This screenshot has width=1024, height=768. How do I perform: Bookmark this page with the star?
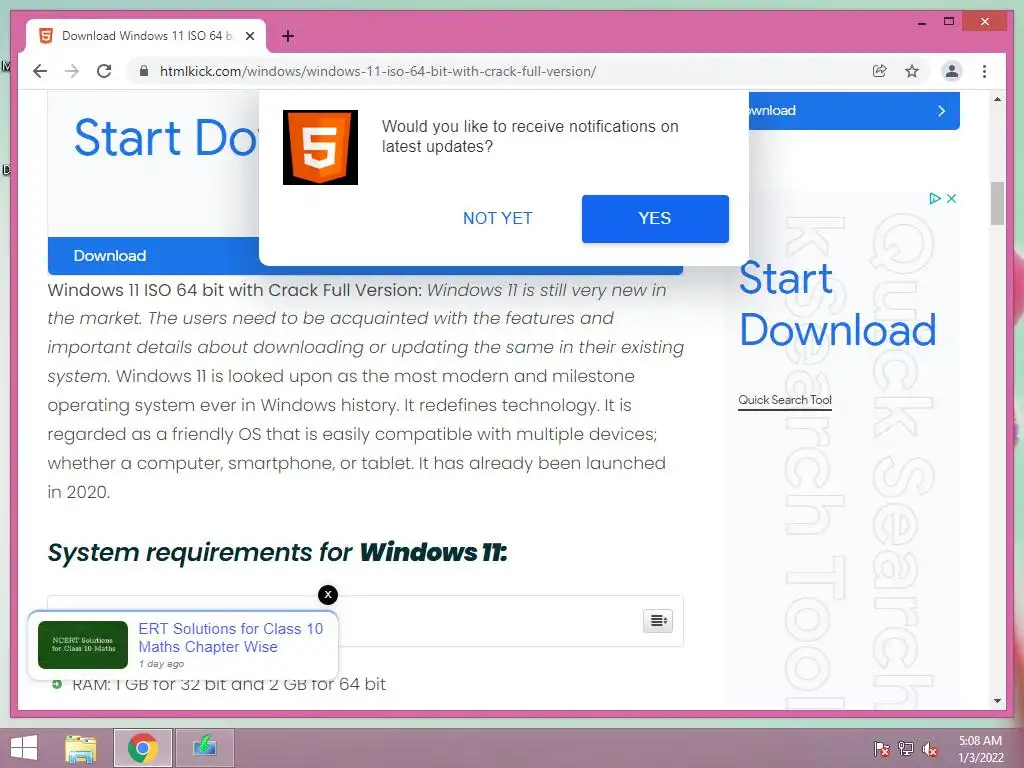click(912, 71)
